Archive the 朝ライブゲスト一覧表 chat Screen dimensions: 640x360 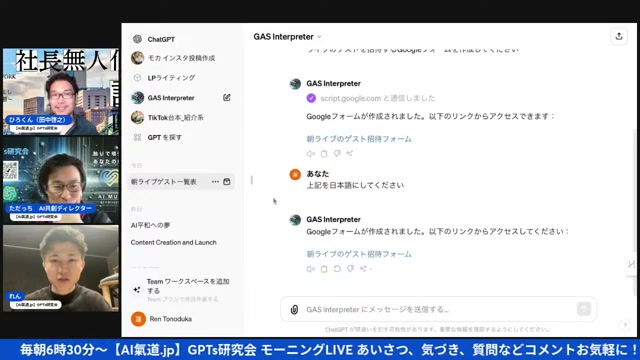click(227, 182)
